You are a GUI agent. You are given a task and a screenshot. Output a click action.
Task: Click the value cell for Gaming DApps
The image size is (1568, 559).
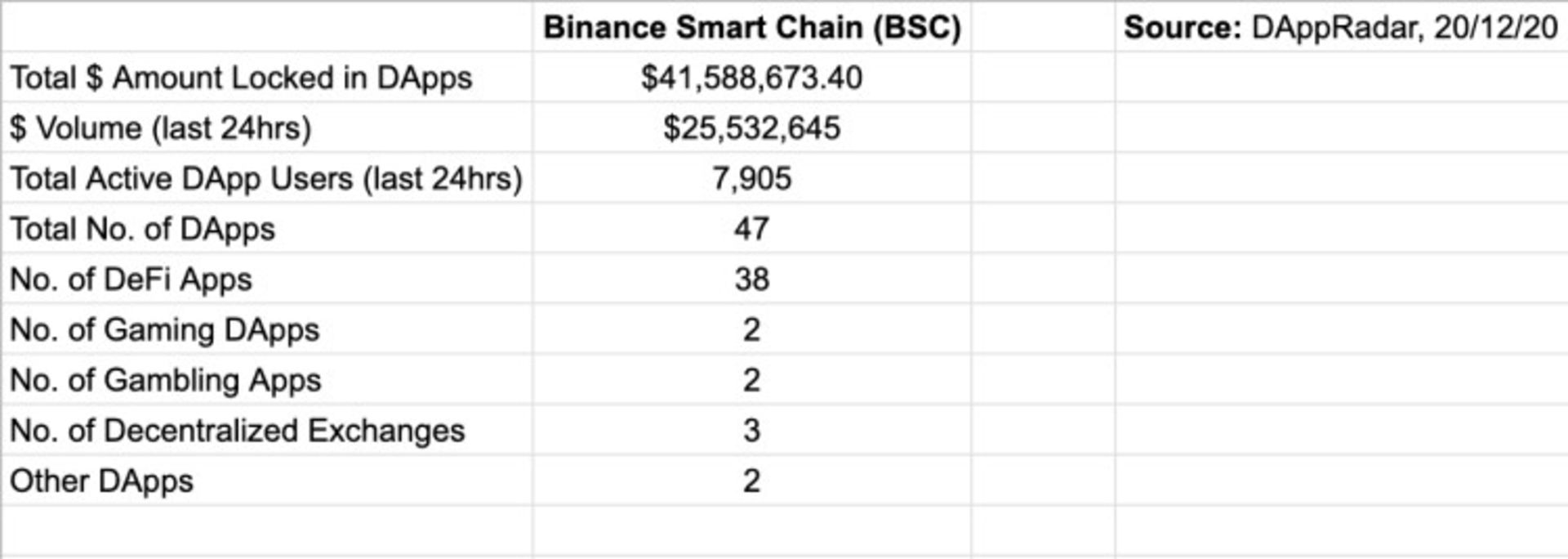point(751,330)
